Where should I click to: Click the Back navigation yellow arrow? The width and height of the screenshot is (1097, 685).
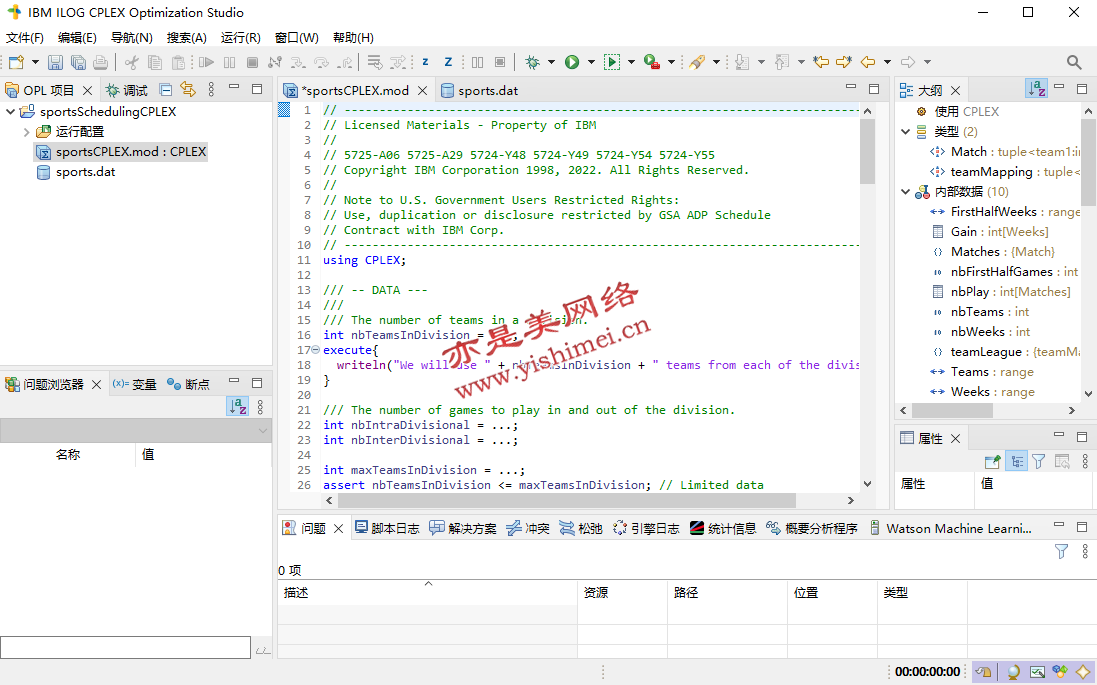tap(868, 62)
